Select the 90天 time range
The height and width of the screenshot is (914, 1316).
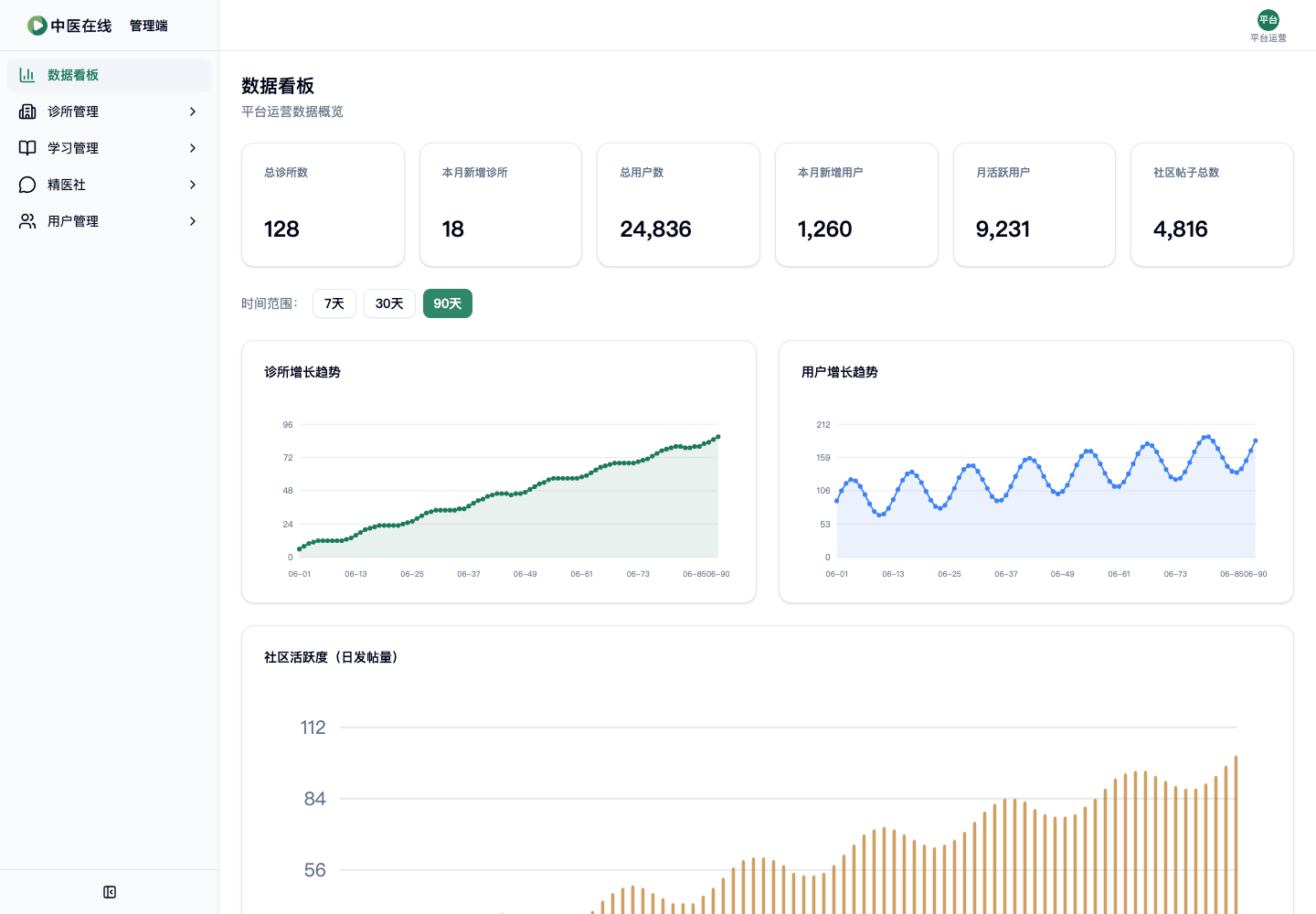(448, 303)
